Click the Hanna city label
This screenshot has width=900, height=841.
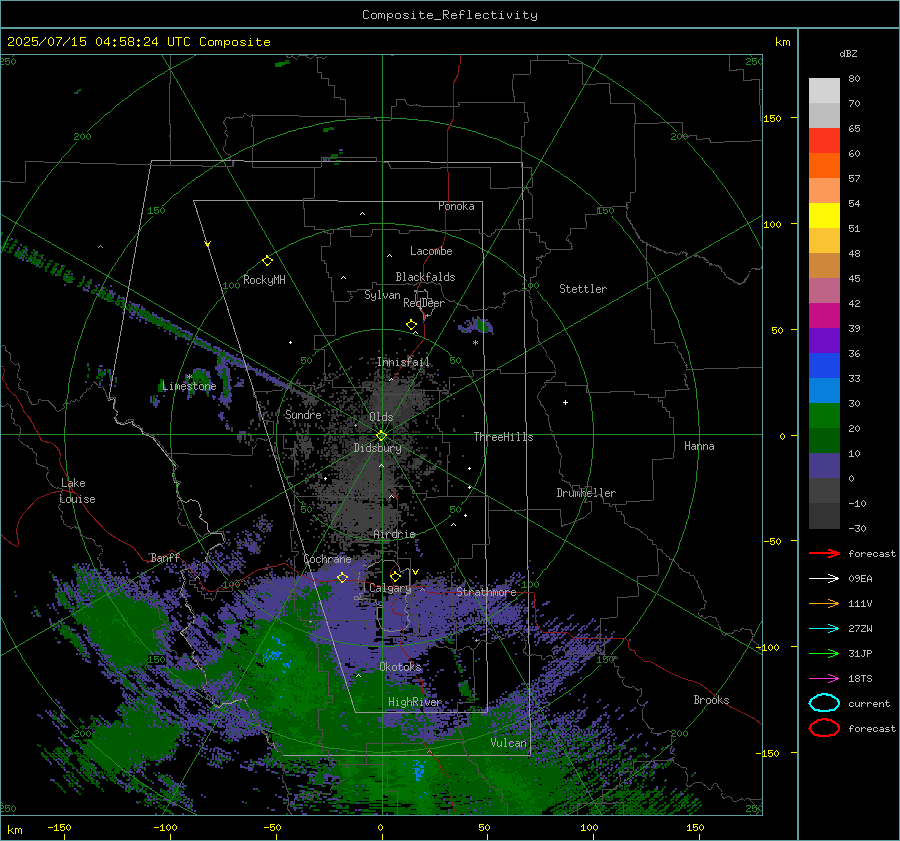pos(699,446)
